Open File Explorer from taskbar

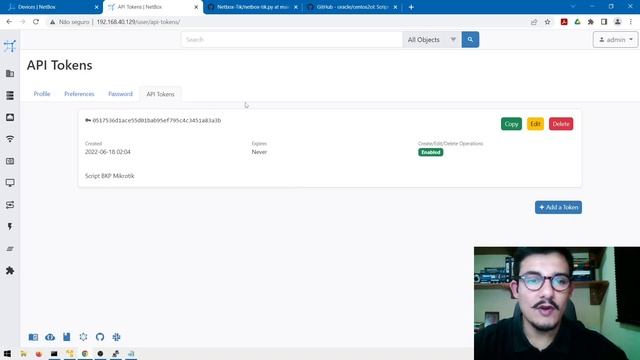[23, 353]
